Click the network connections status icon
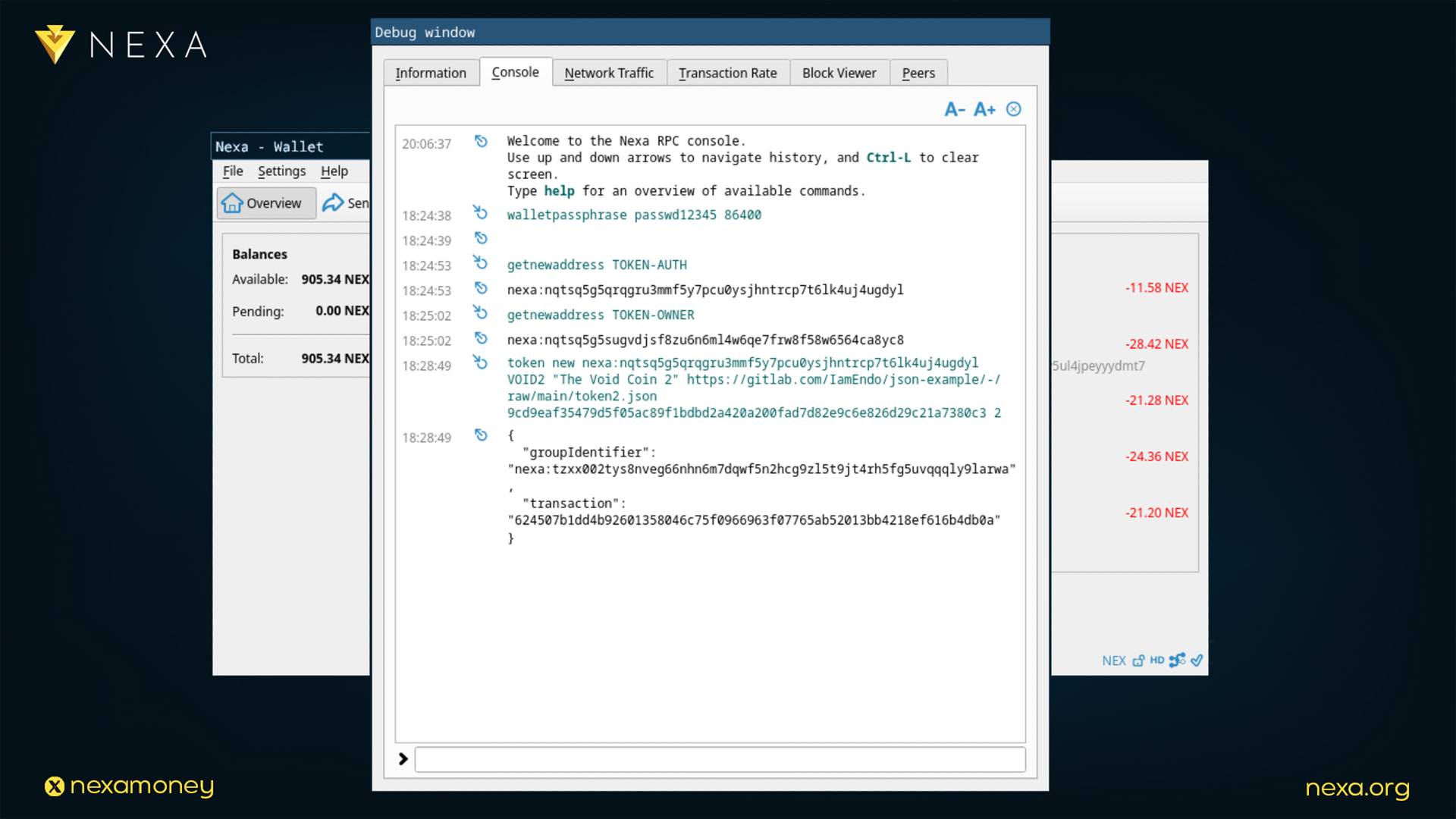This screenshot has height=819, width=1456. pos(1177,661)
